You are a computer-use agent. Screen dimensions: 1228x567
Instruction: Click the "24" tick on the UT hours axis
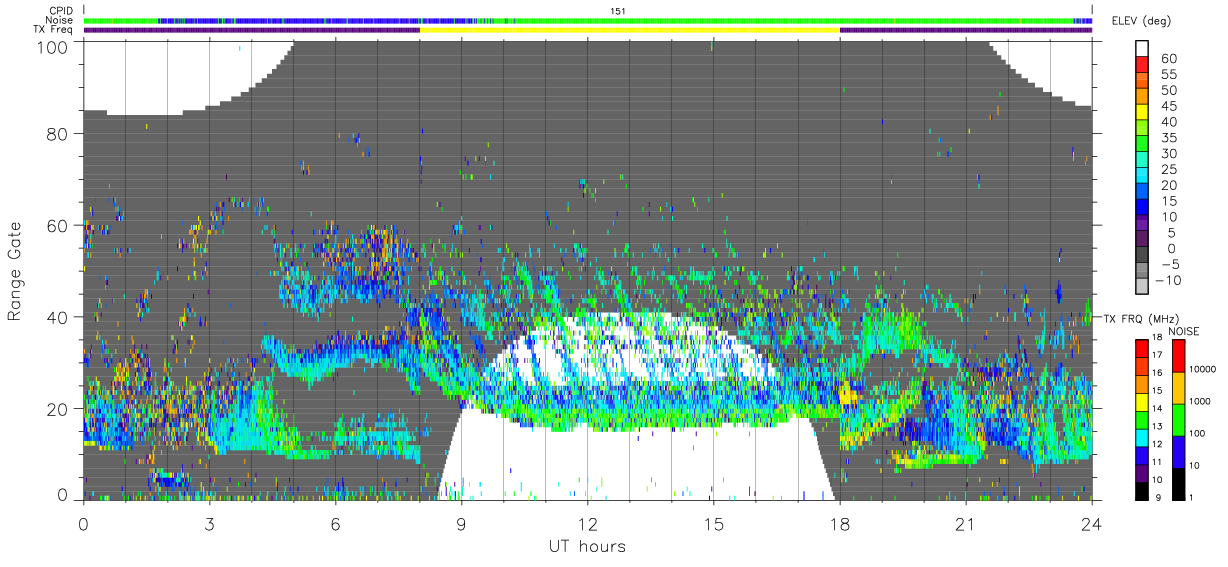[x=1092, y=523]
